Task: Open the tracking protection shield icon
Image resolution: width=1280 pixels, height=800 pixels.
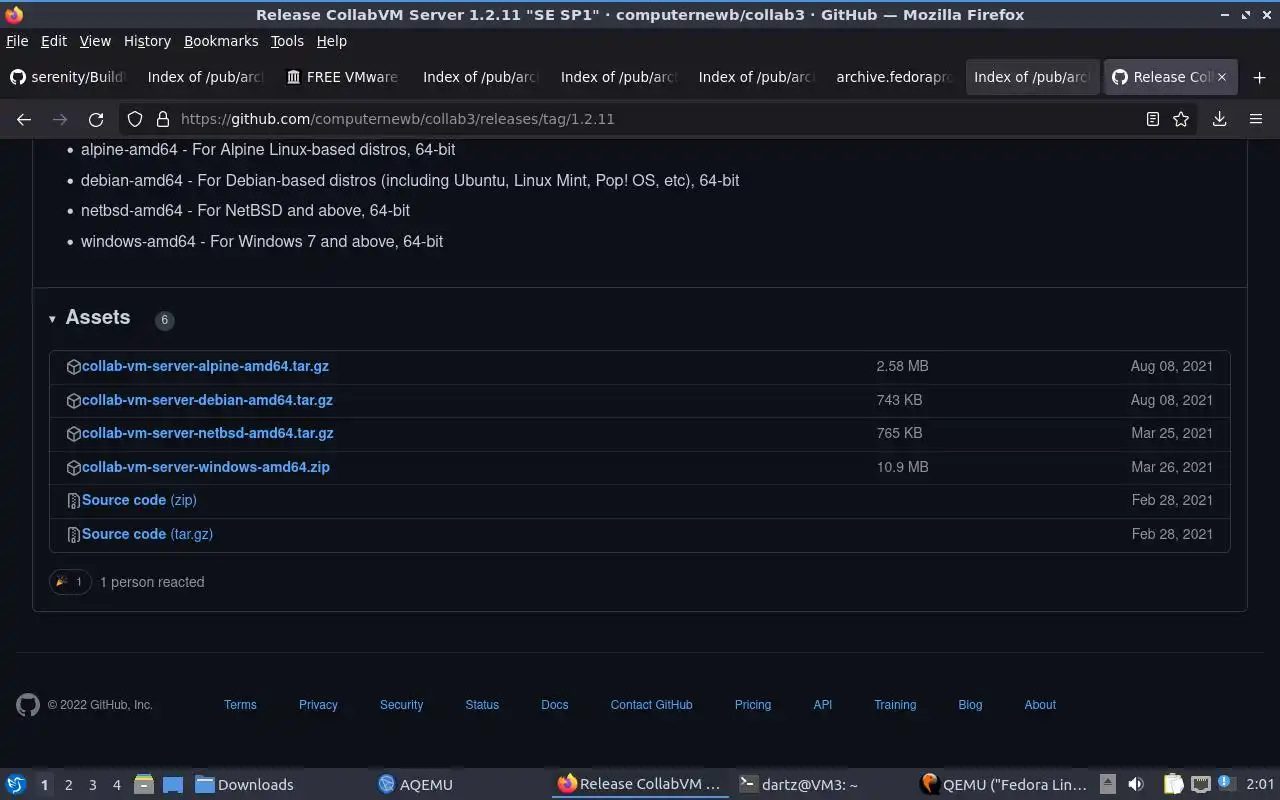Action: (135, 119)
